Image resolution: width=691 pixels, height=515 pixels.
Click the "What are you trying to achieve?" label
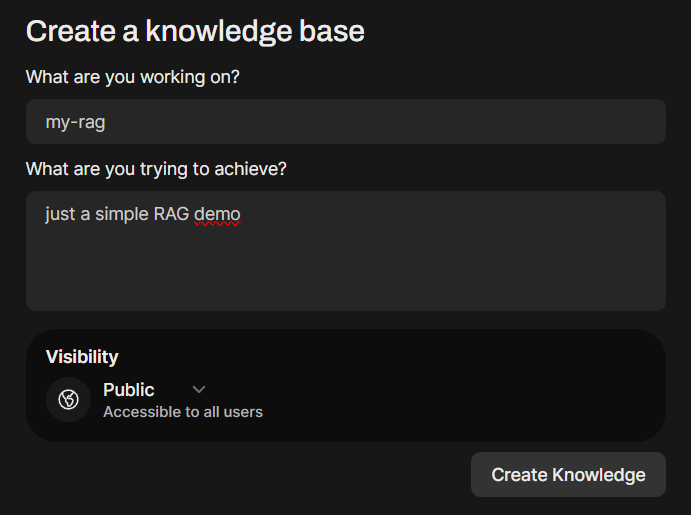[156, 169]
